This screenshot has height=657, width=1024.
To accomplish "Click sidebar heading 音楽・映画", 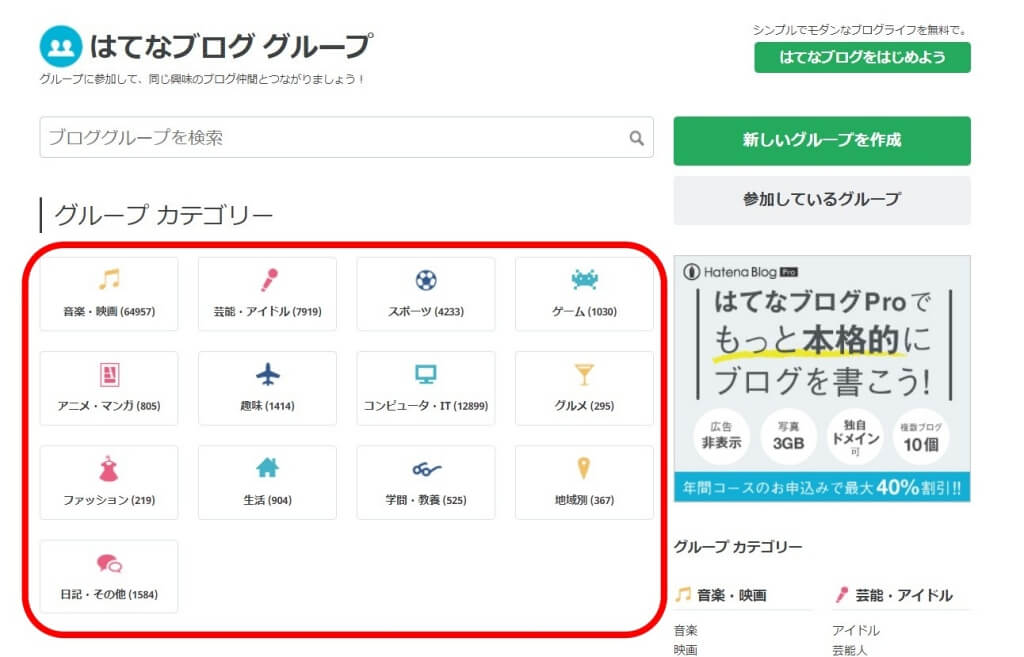I will pyautogui.click(x=731, y=595).
